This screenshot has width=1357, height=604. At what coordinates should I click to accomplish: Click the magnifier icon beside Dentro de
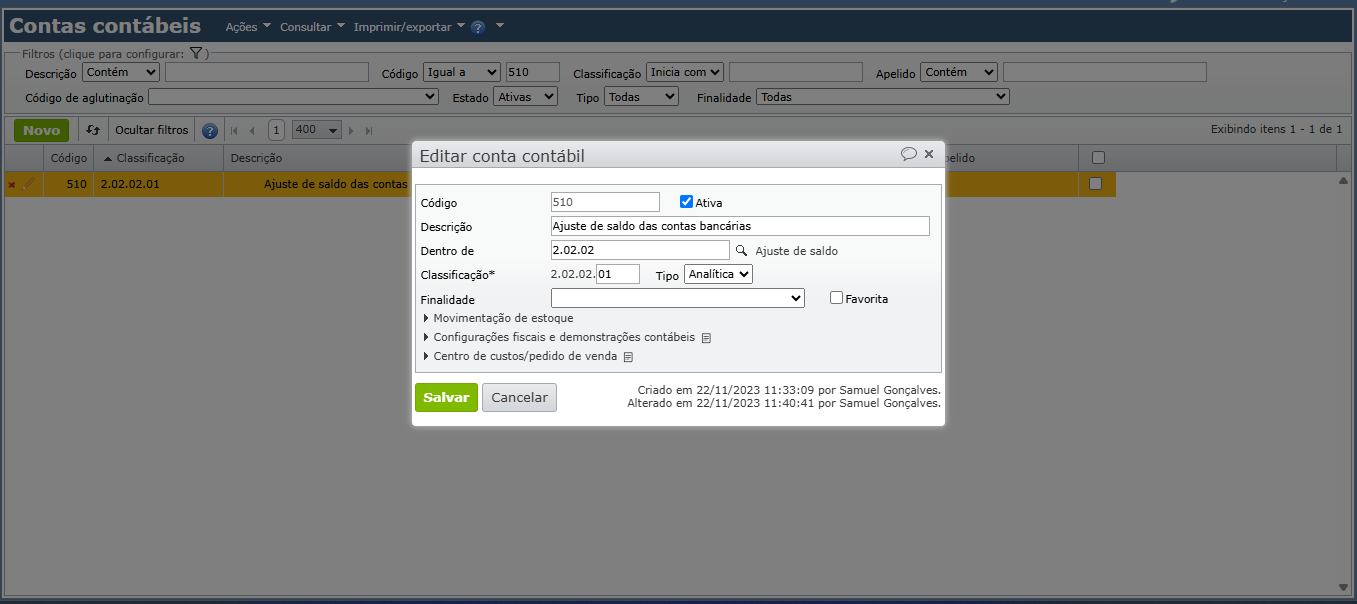742,251
